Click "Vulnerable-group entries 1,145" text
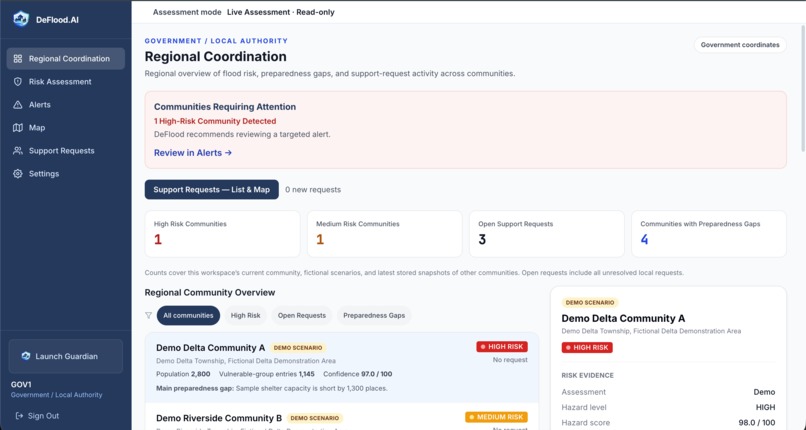Screen dimensions: 806x430 click(267, 374)
